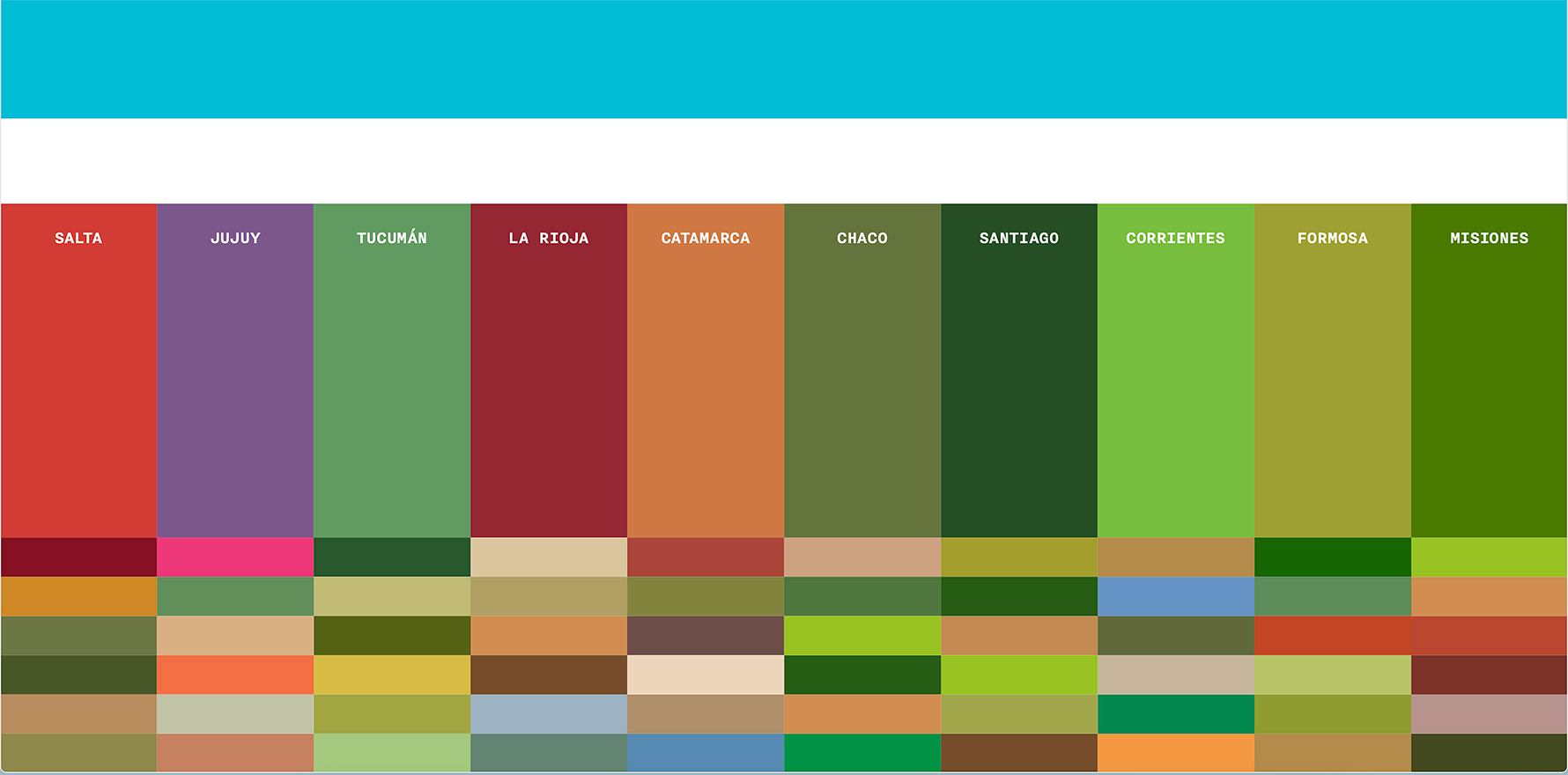Select the purple JUJUY color column
Screen dimensions: 1568x775
[x=235, y=387]
